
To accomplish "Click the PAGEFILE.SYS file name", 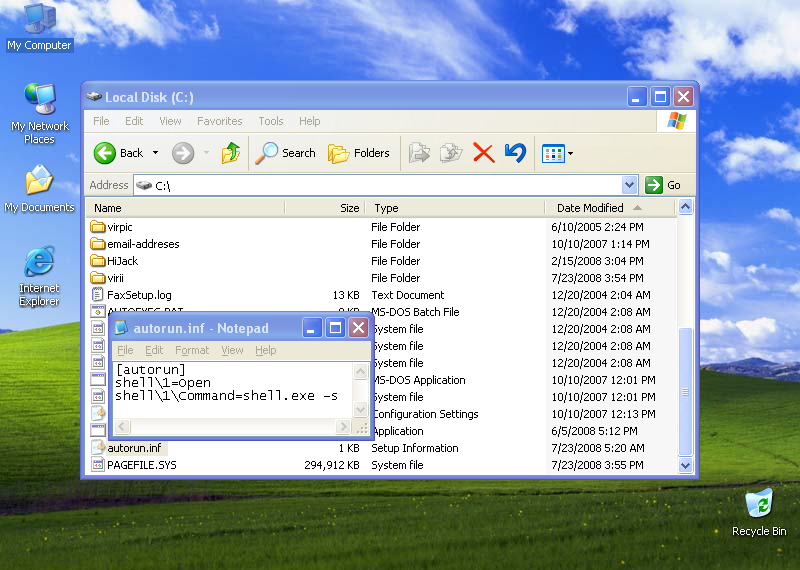I will click(141, 465).
